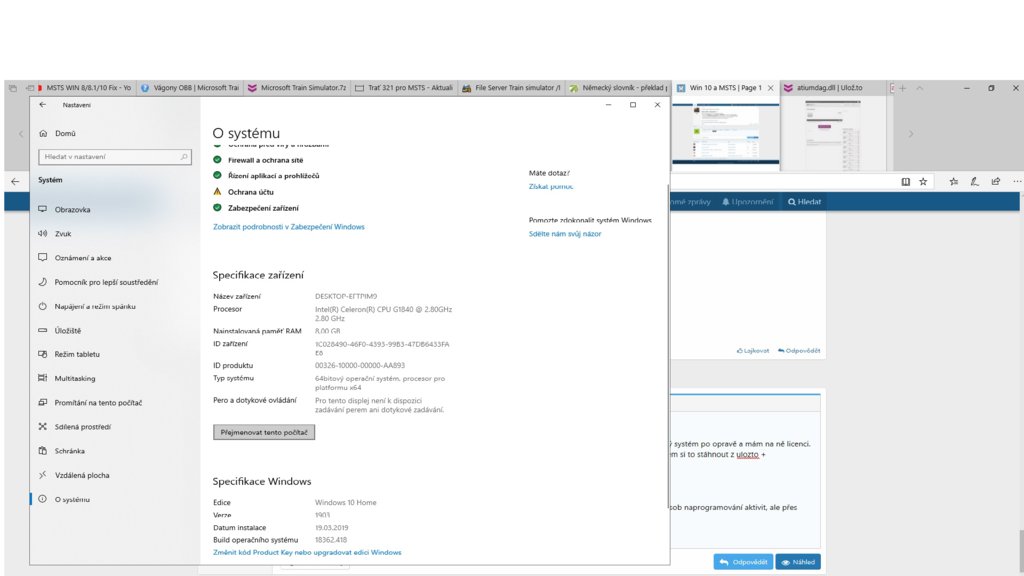Screen dimensions: 1024x576
Task: Click Změnit kód Product Key link
Action: click(307, 552)
